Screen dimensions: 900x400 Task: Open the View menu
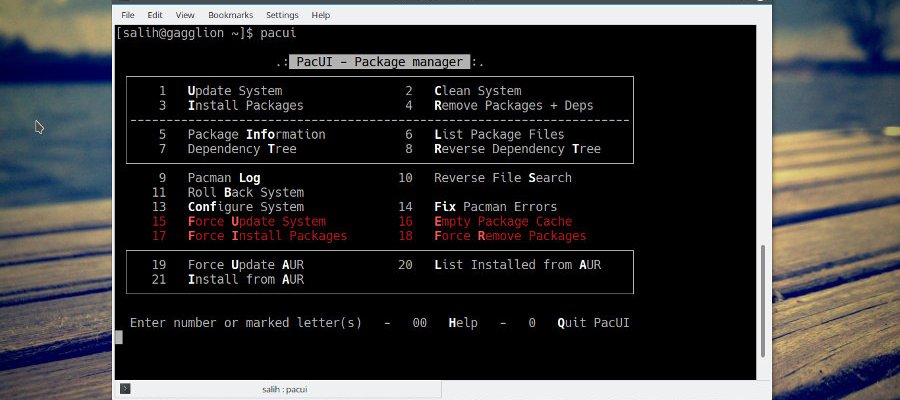[x=185, y=15]
